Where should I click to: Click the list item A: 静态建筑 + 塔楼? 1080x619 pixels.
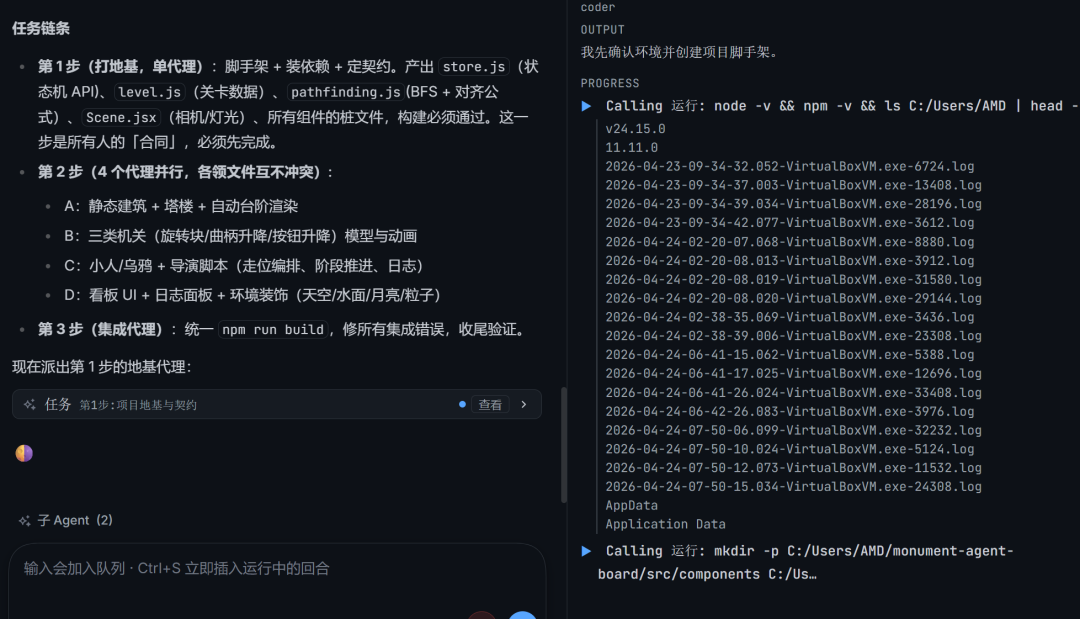point(180,207)
